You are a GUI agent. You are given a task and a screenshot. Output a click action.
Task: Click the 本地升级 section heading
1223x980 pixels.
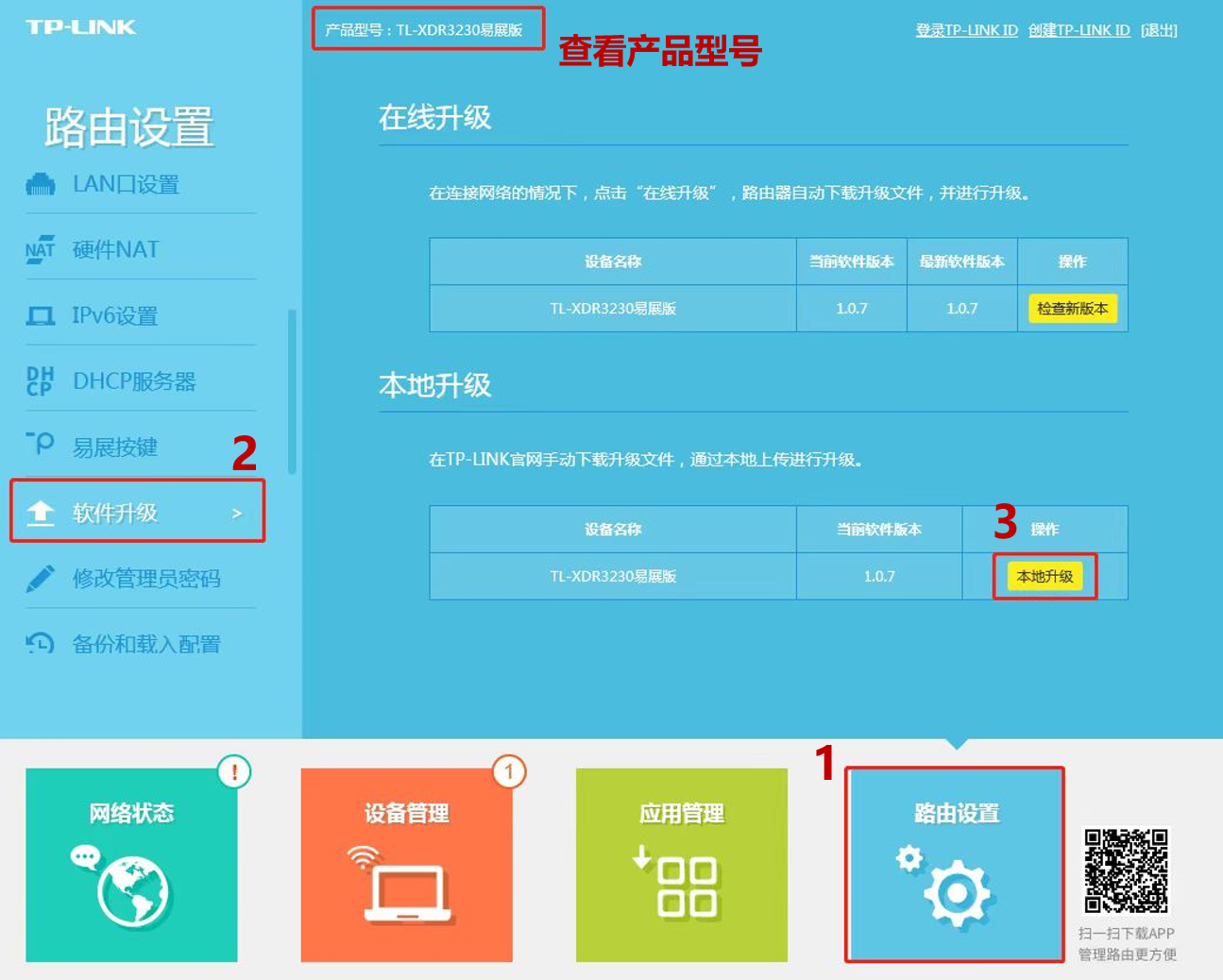(x=434, y=384)
